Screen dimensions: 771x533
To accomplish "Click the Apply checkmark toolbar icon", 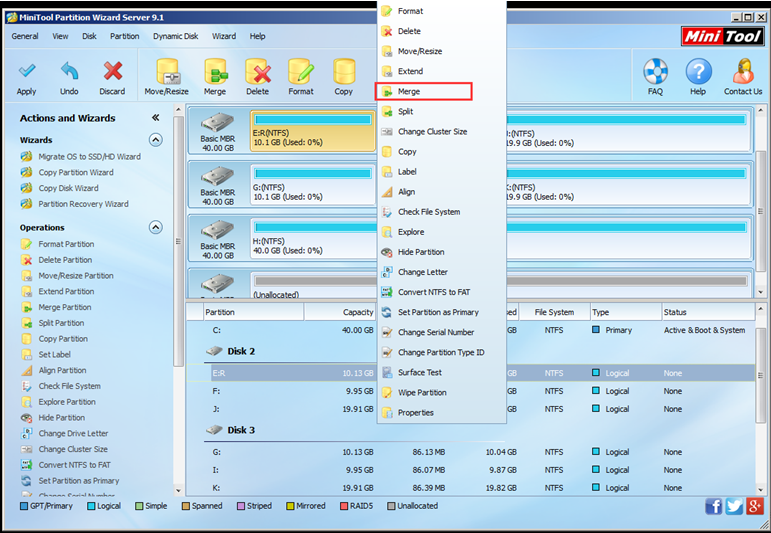I will click(27, 71).
